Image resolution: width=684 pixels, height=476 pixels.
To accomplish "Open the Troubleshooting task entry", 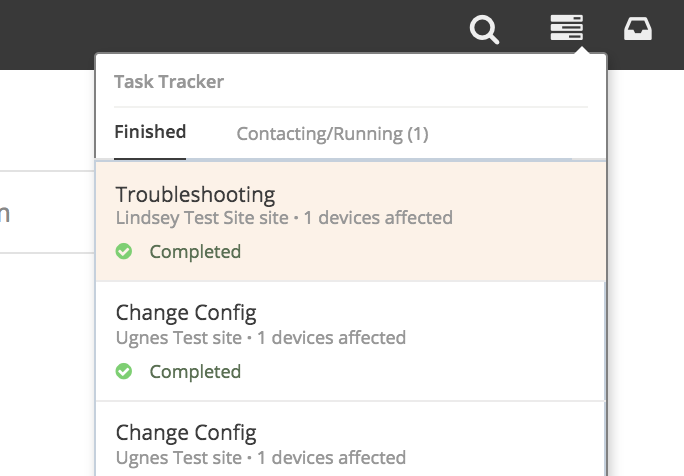I will point(195,194).
